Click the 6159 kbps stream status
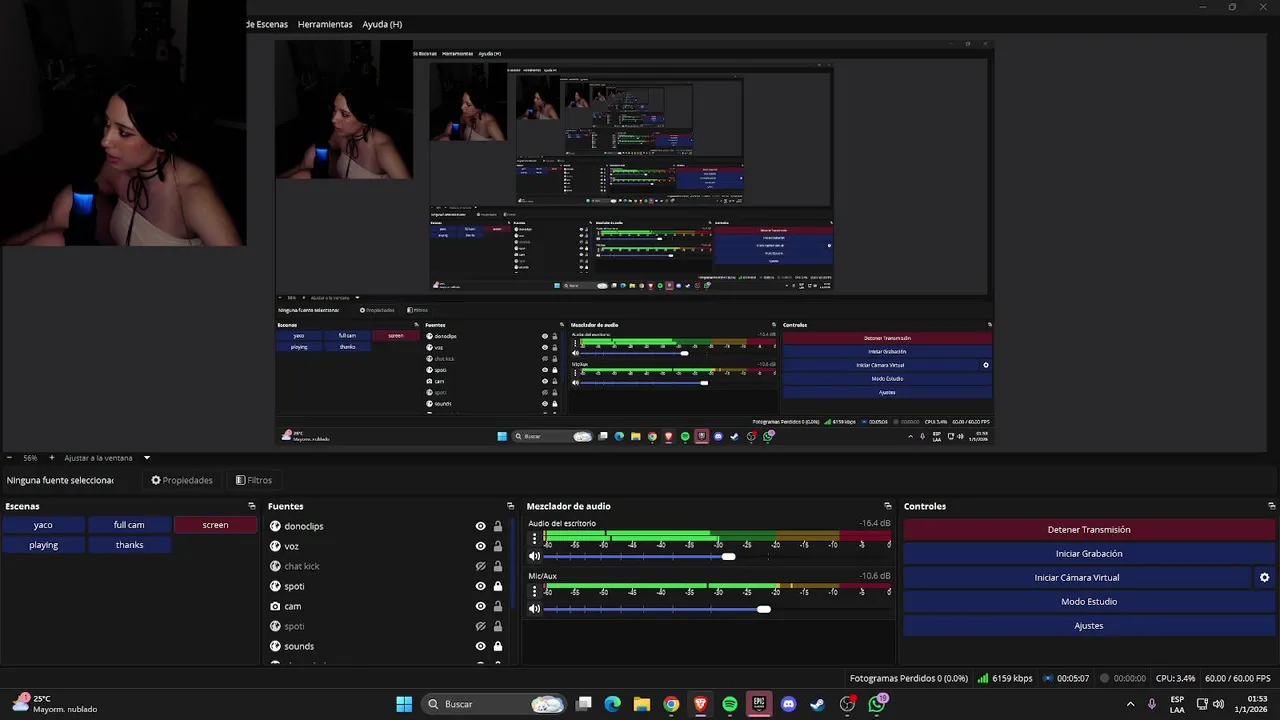 pos(1005,678)
